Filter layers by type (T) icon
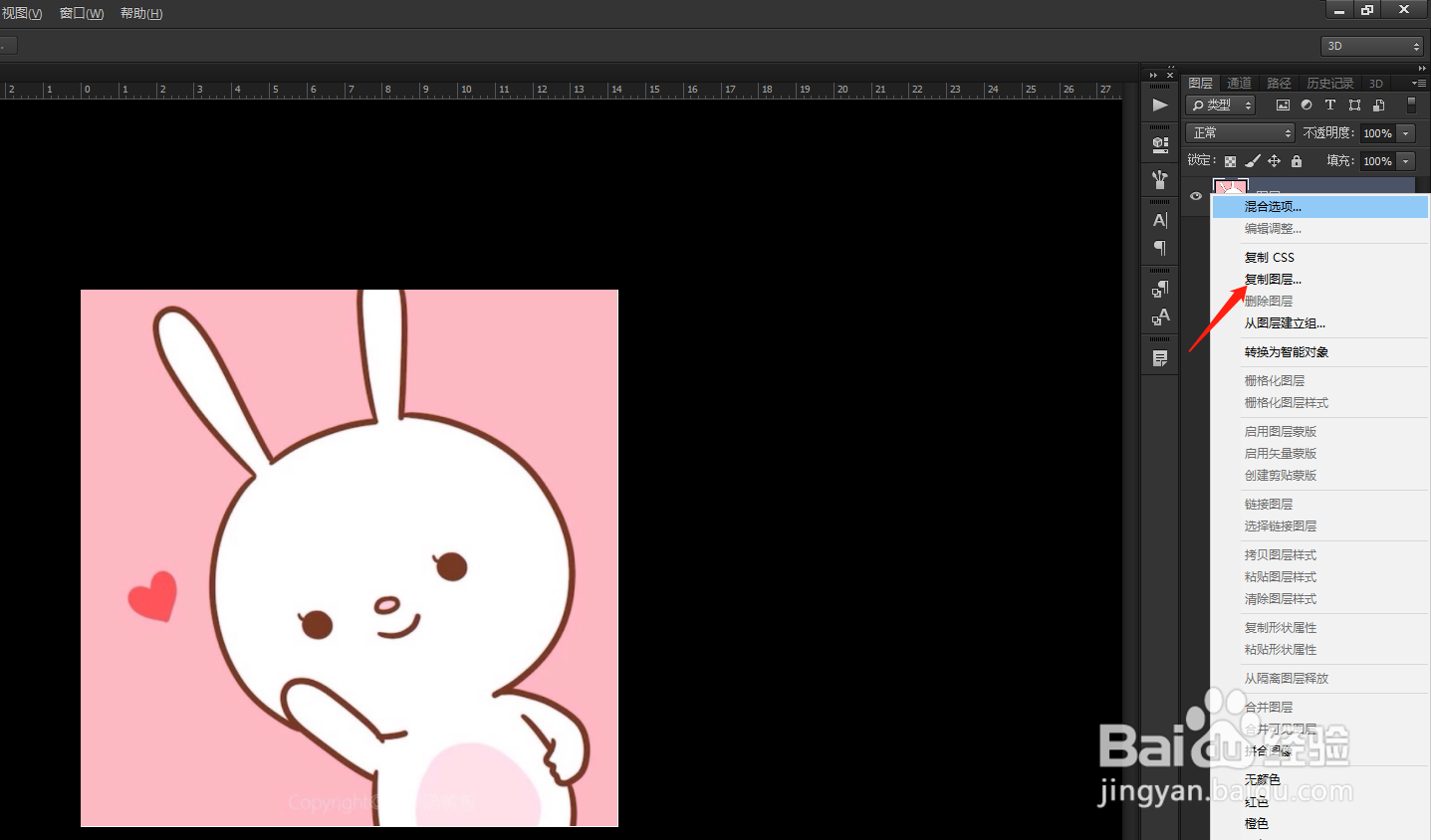Viewport: 1431px width, 840px height. pyautogui.click(x=1330, y=105)
